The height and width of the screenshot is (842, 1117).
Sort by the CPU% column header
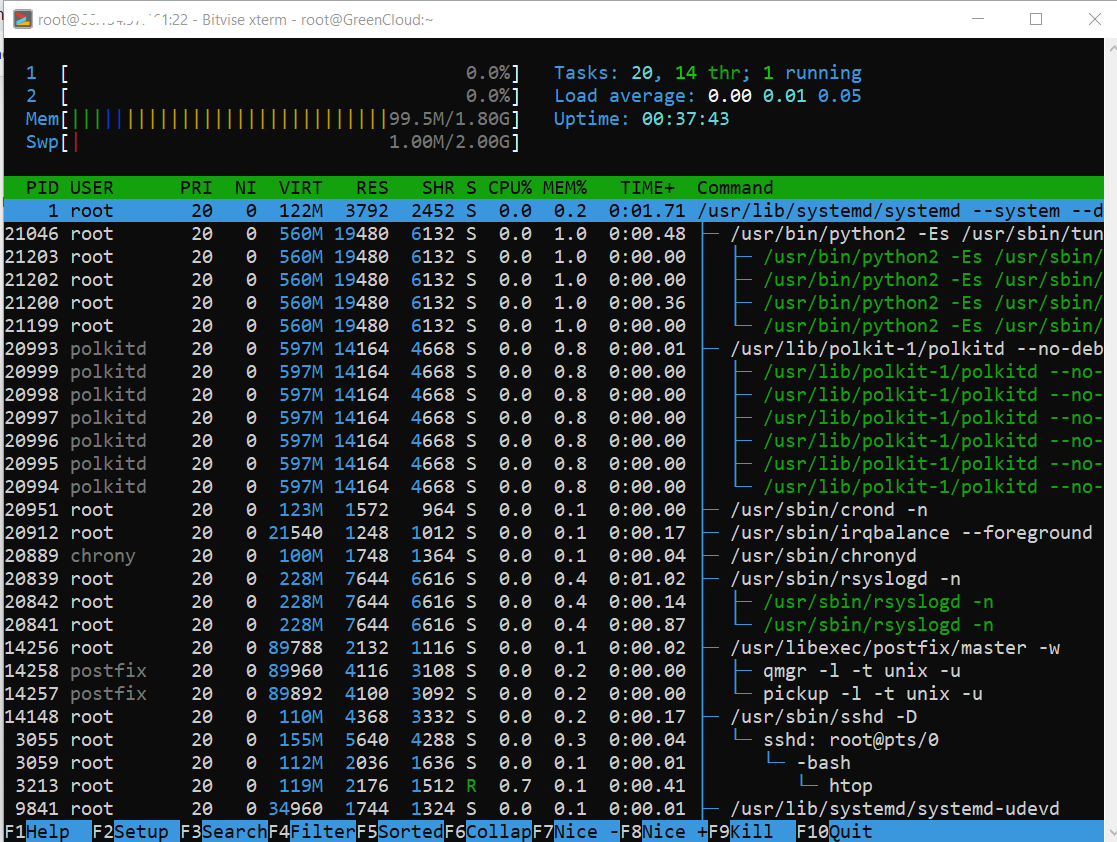tap(510, 188)
